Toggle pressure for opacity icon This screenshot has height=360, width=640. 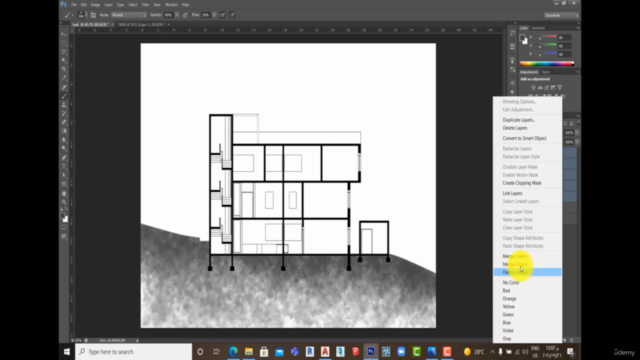tap(185, 15)
